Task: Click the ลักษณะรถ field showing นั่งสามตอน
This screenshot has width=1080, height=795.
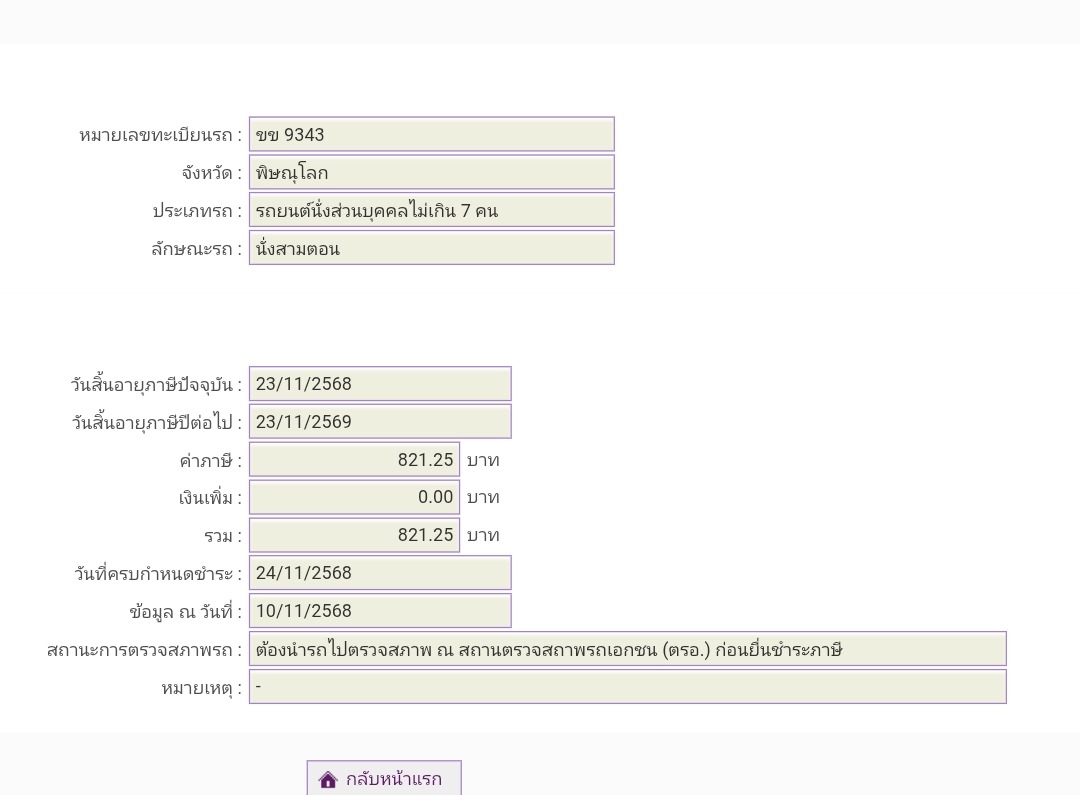Action: (x=431, y=248)
